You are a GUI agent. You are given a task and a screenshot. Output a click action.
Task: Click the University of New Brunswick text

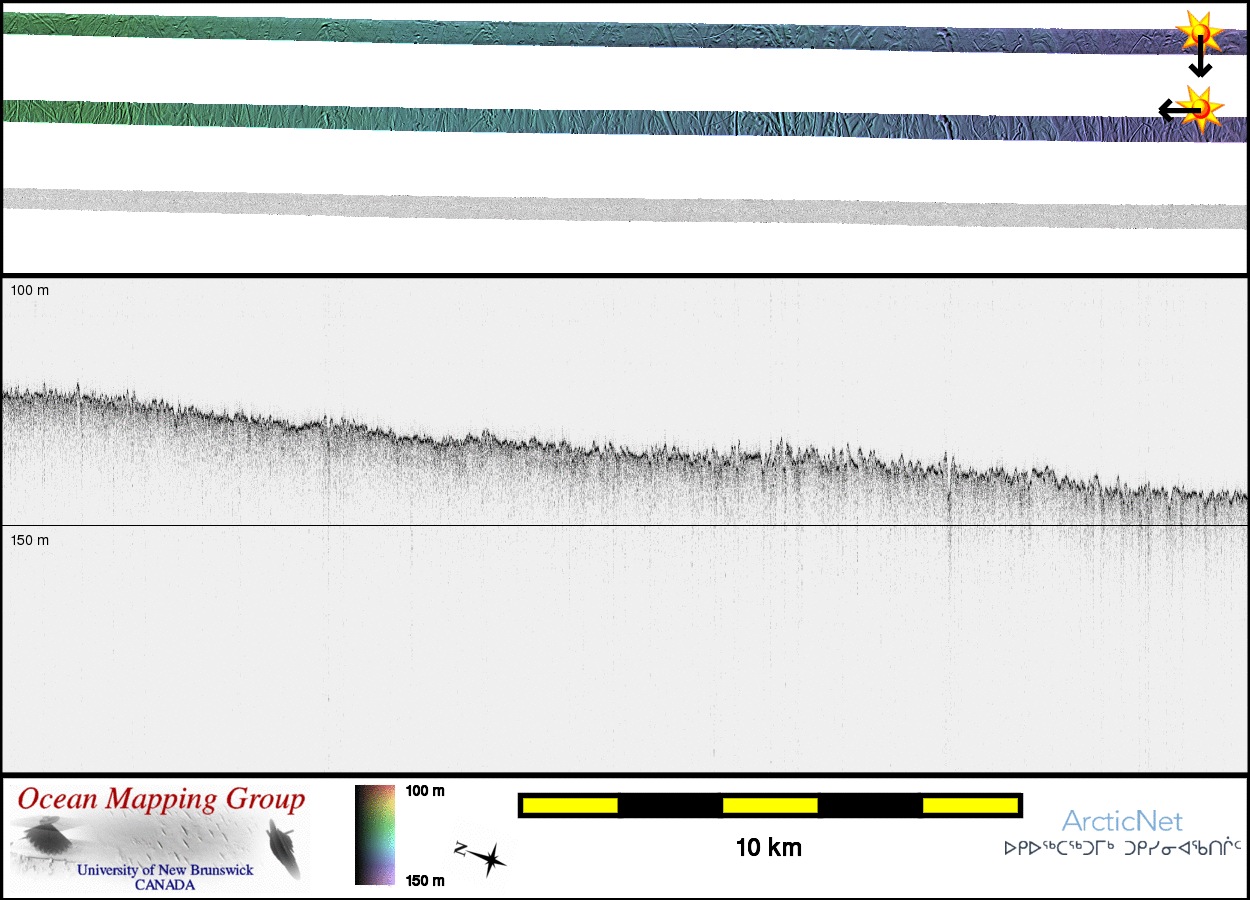pyautogui.click(x=165, y=870)
